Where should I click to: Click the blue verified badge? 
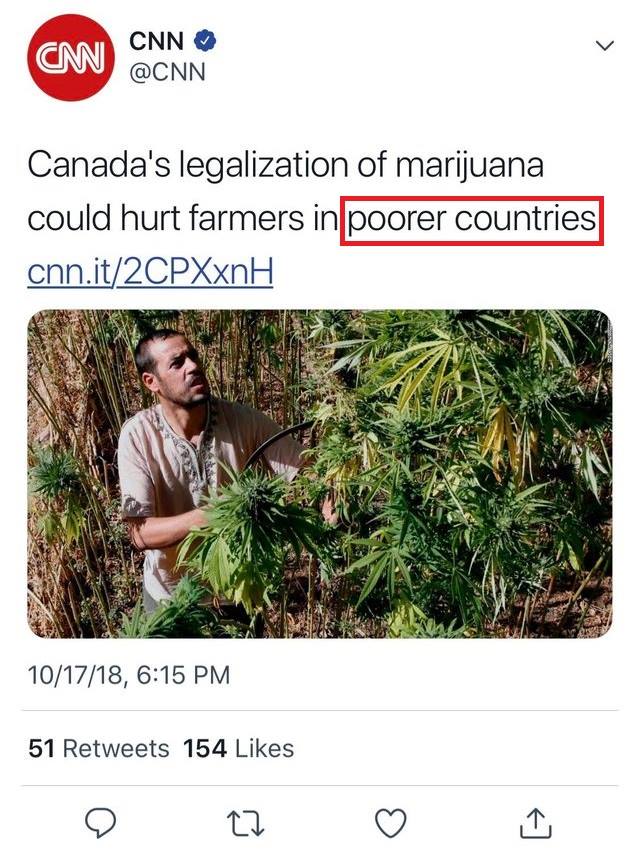click(x=205, y=41)
